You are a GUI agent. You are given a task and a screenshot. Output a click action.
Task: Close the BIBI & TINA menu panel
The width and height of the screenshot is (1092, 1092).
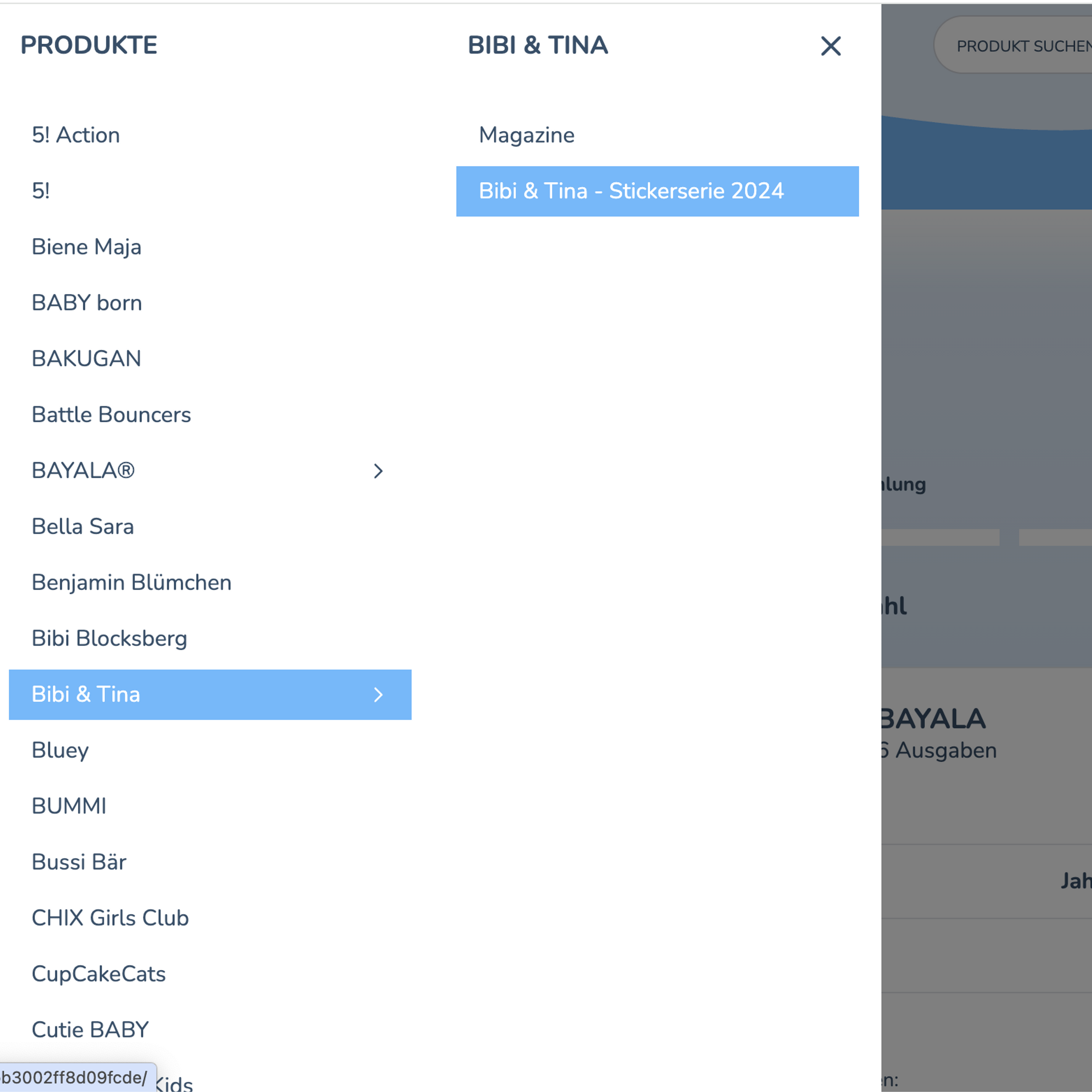[x=831, y=46]
